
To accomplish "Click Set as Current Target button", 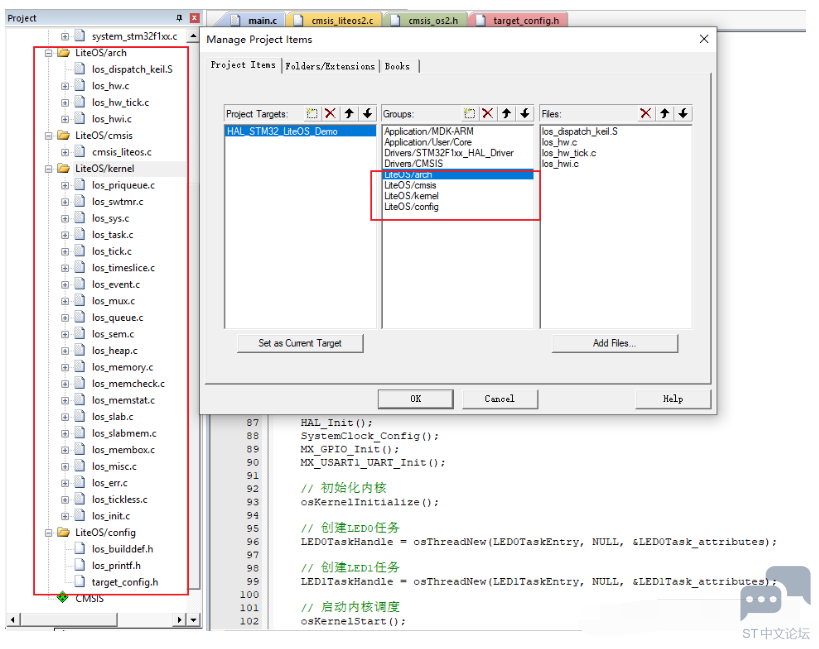I will click(300, 343).
